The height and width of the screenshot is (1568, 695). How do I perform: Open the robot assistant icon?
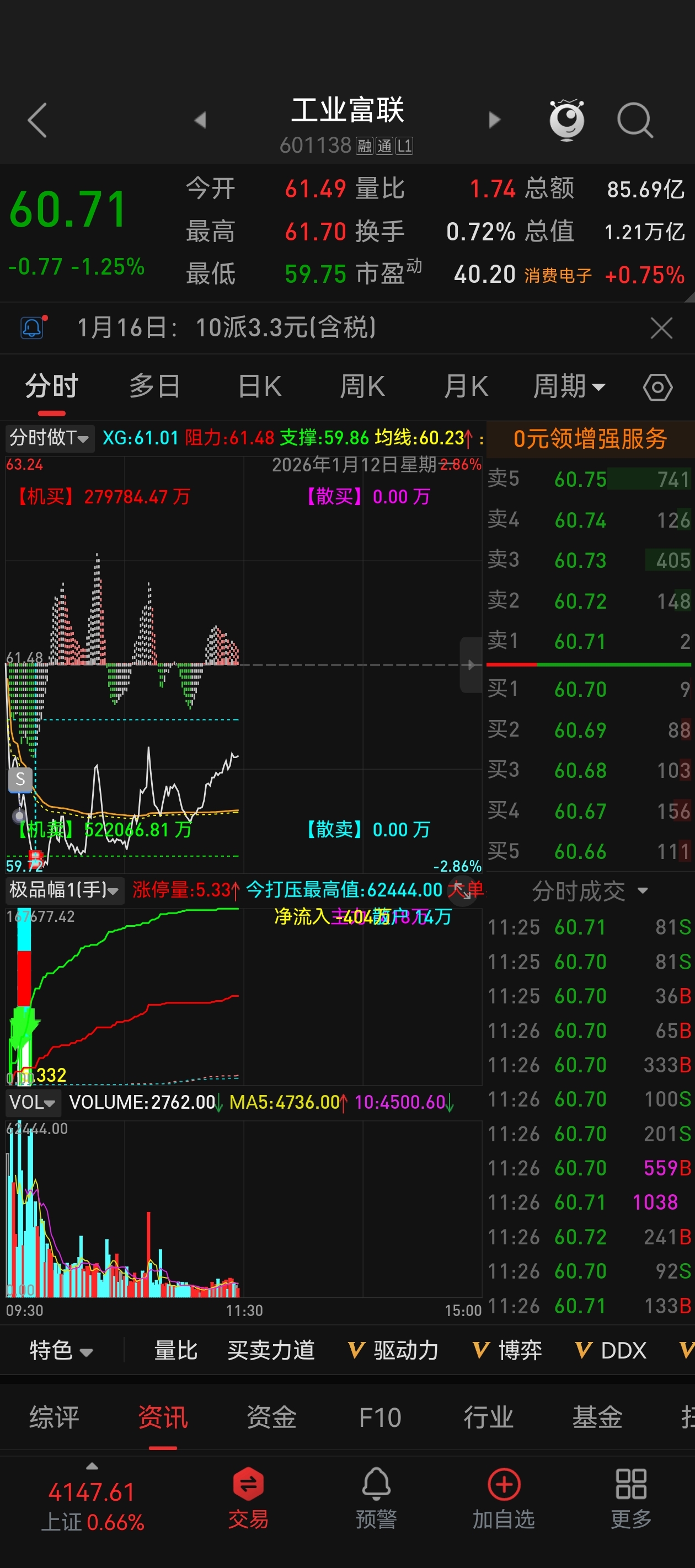click(x=566, y=119)
